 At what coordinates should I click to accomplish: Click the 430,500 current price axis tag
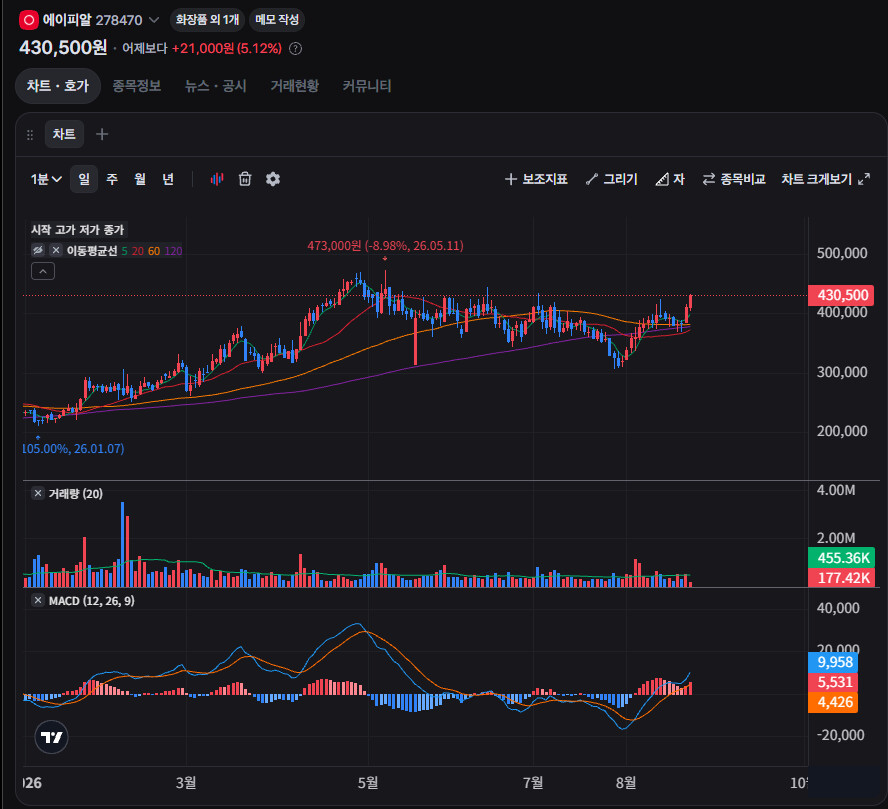841,295
